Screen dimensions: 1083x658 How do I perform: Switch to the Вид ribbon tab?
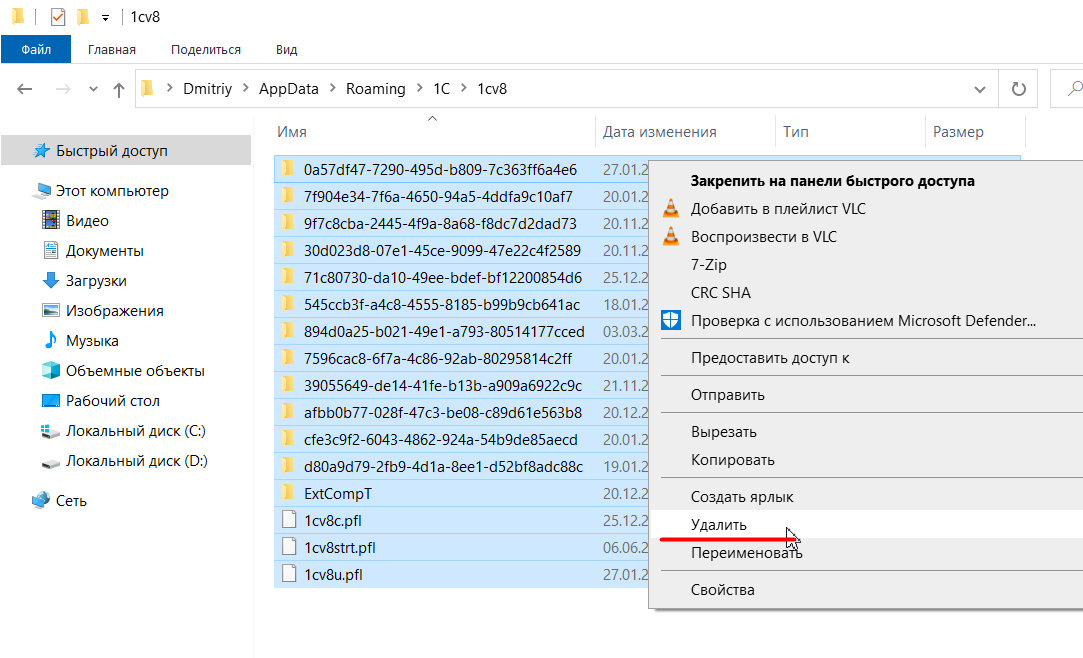[286, 50]
